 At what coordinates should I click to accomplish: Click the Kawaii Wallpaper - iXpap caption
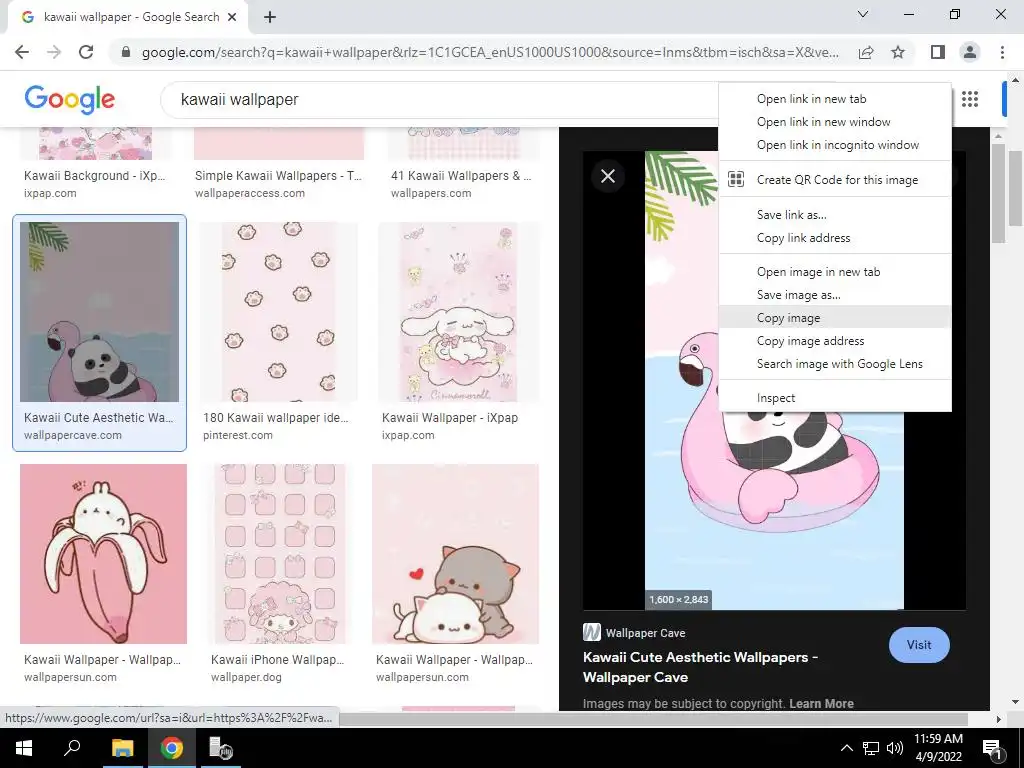pos(450,418)
